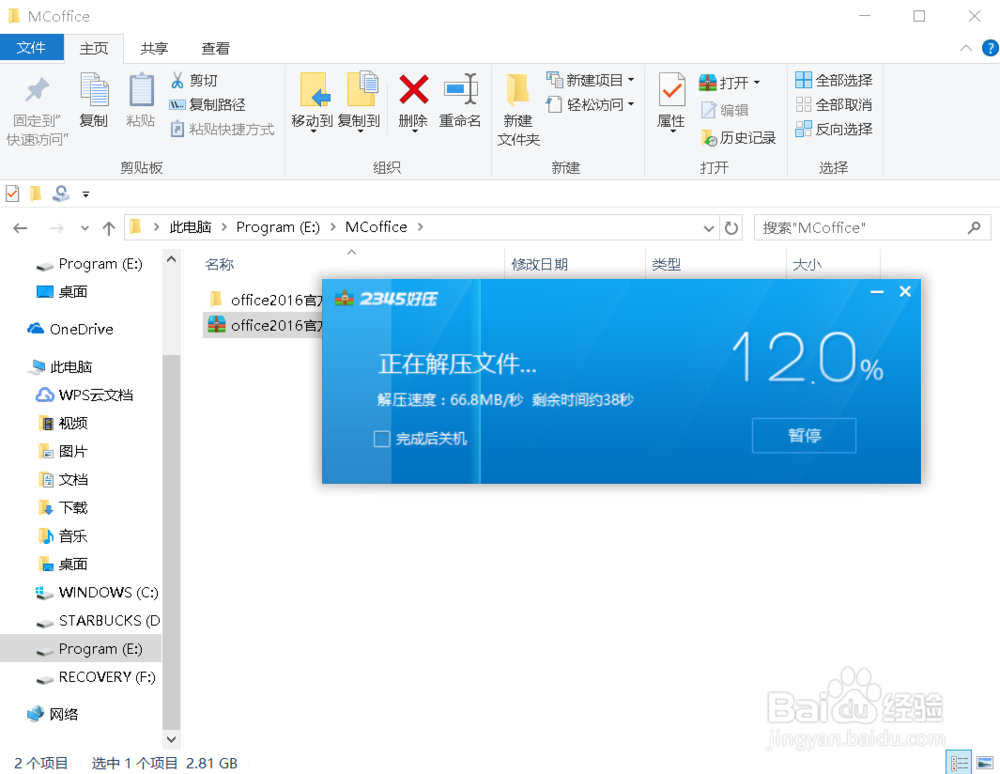Click the History (历史记录) item
Screen dimensions: 1000x774
[738, 137]
